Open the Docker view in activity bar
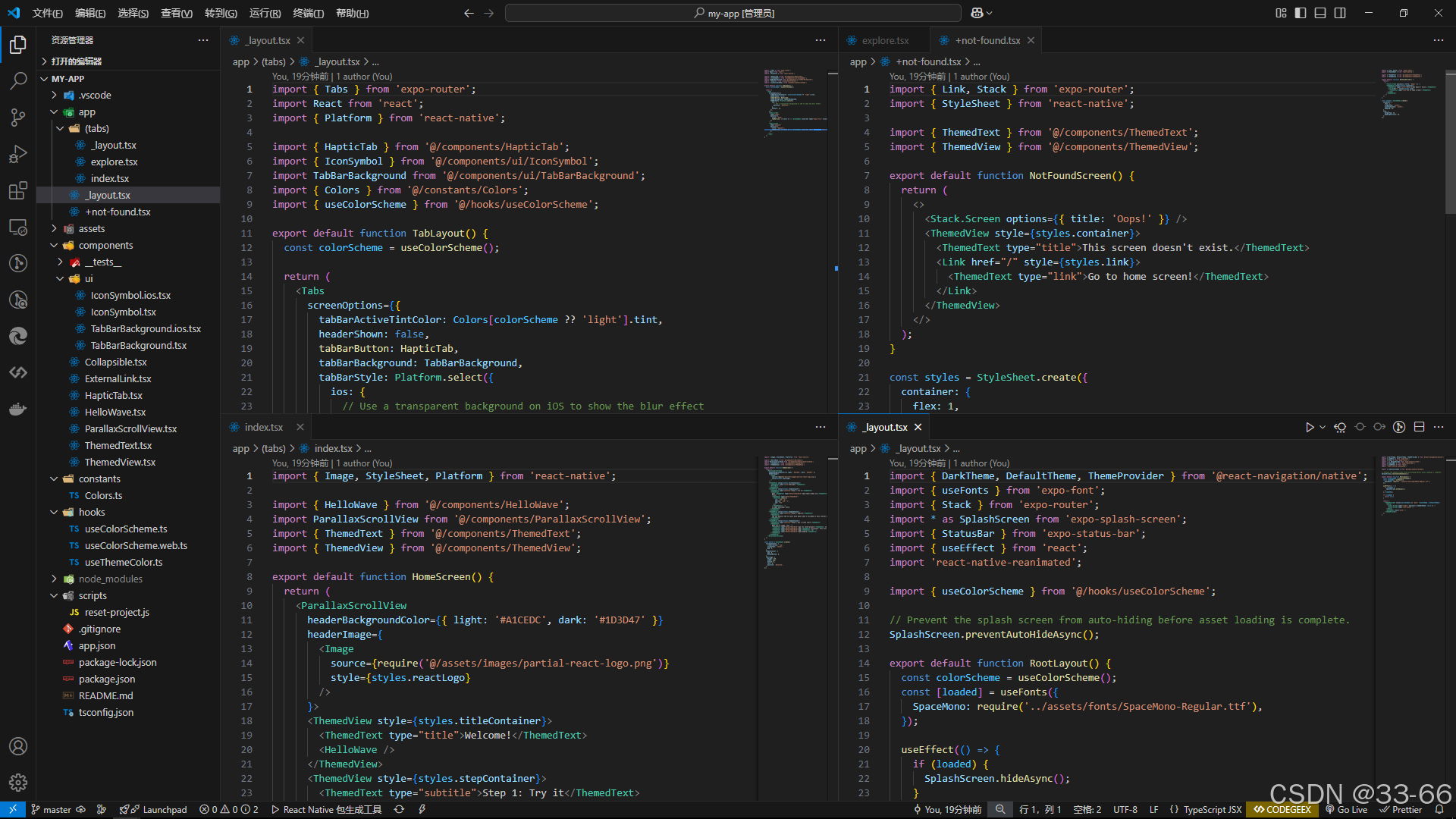Viewport: 1456px width, 819px height. point(18,409)
